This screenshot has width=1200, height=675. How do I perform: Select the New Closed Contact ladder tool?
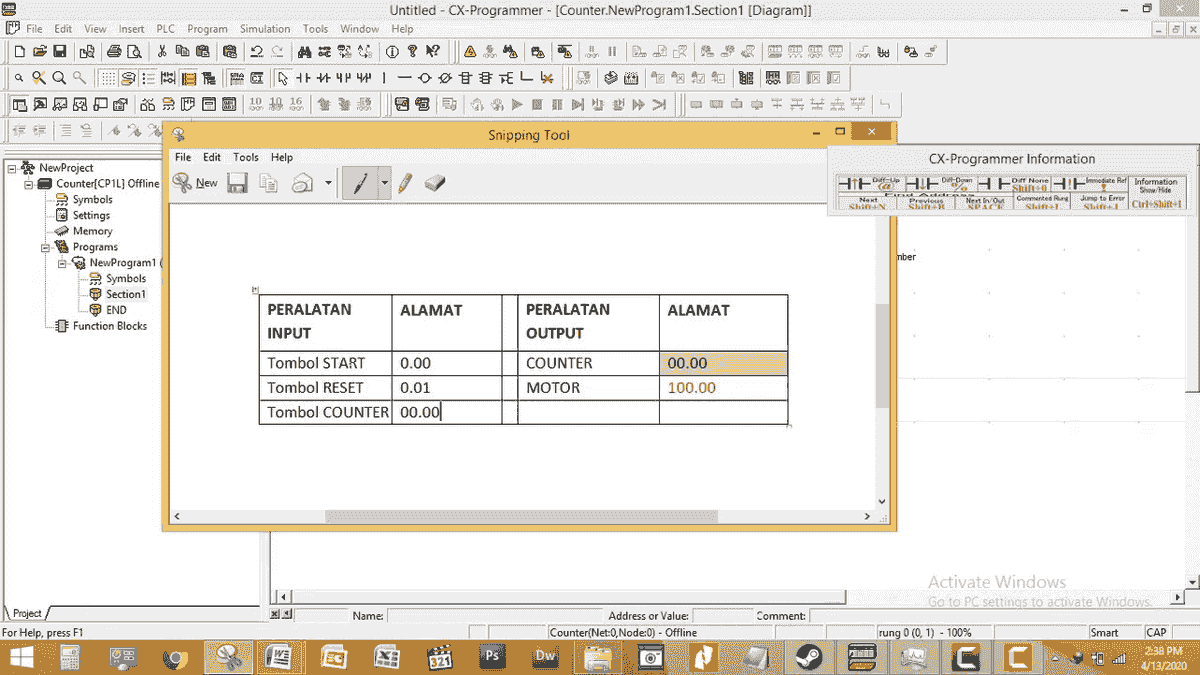[323, 78]
